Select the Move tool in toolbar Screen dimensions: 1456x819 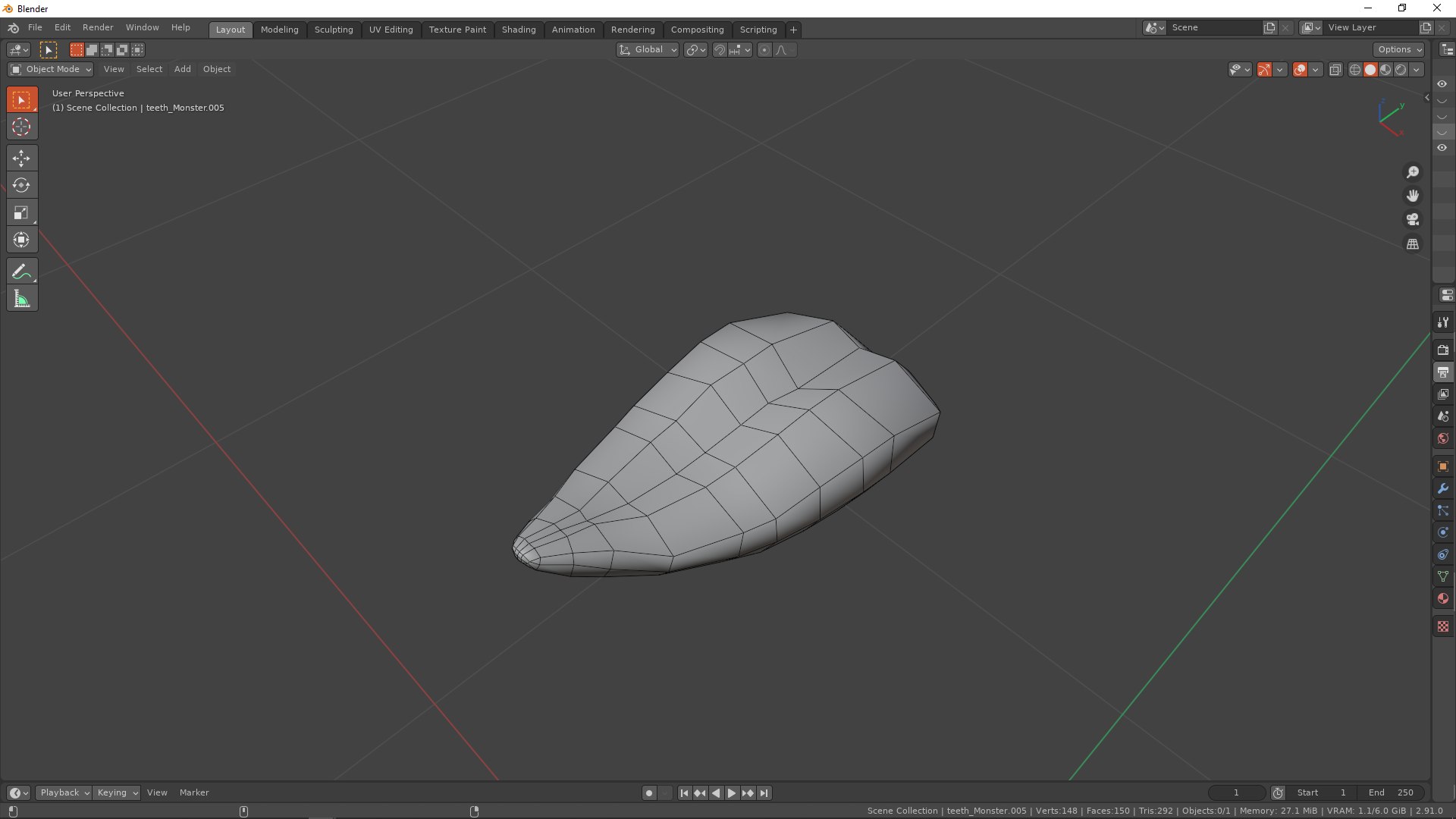click(x=21, y=158)
